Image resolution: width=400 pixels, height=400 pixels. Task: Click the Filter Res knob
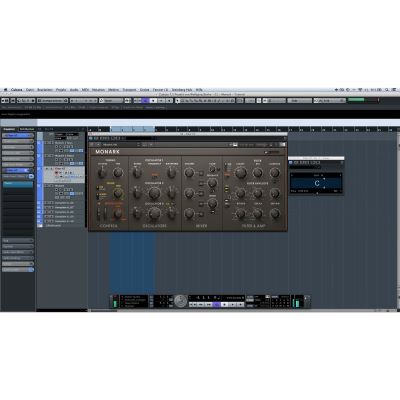pos(257,172)
